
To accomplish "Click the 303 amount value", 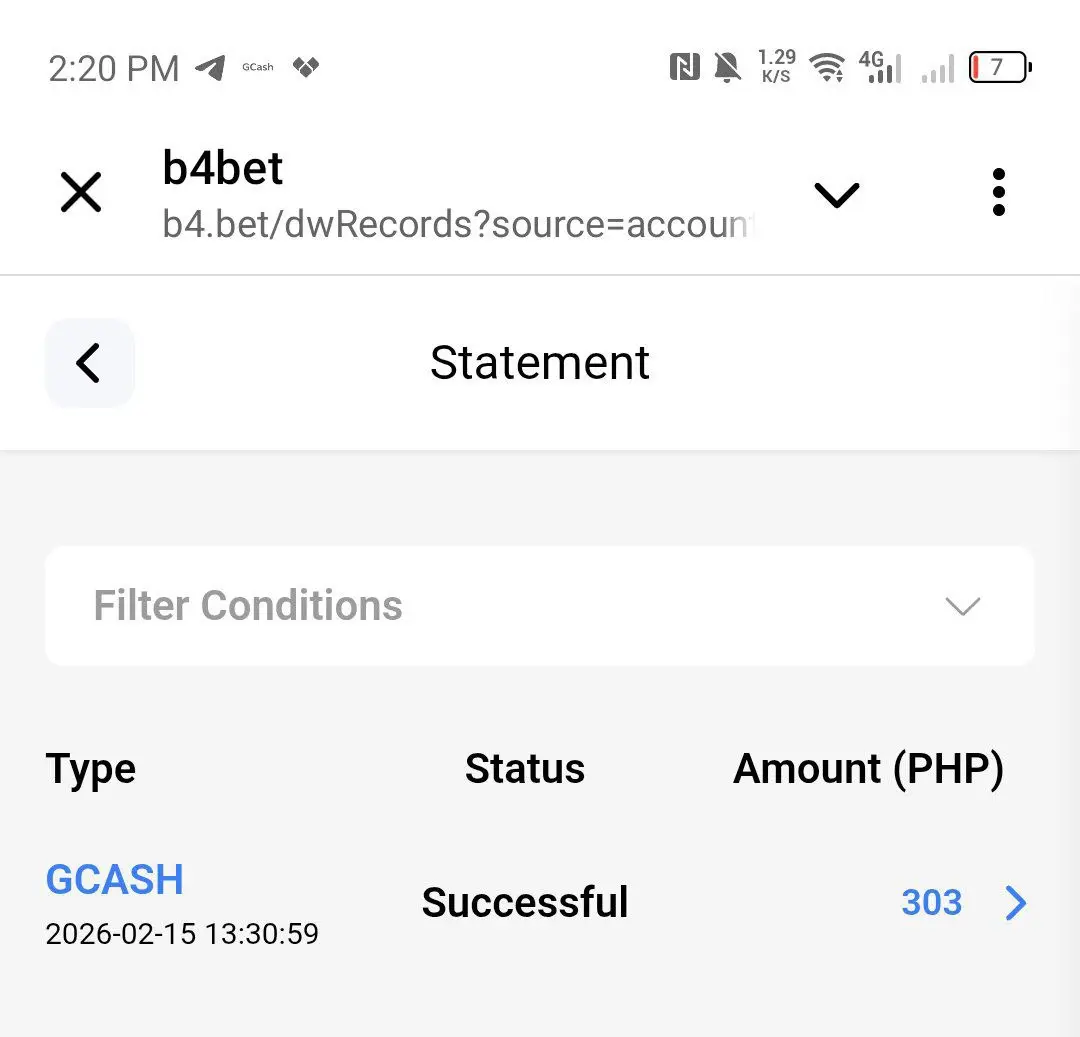I will coord(931,902).
